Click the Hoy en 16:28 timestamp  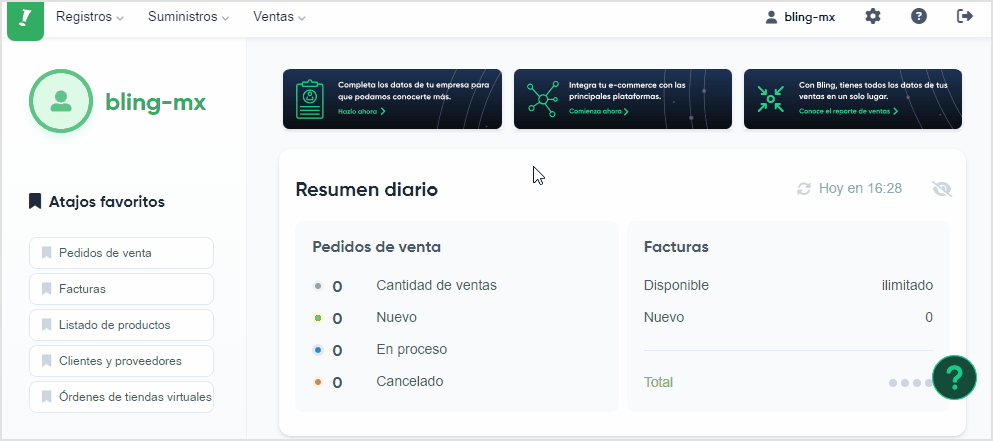861,188
